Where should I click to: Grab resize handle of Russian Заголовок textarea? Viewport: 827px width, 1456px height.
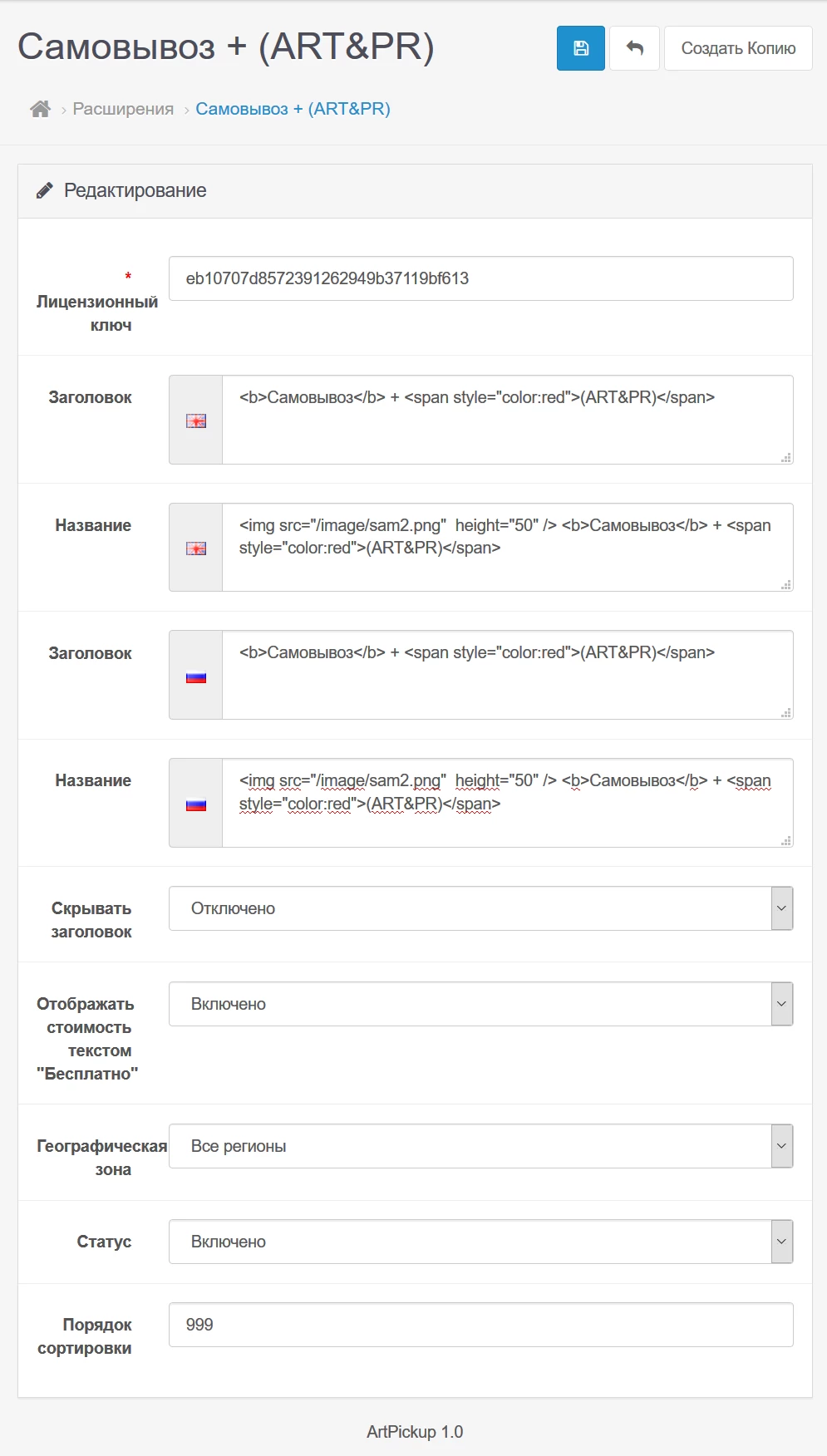pos(786,713)
